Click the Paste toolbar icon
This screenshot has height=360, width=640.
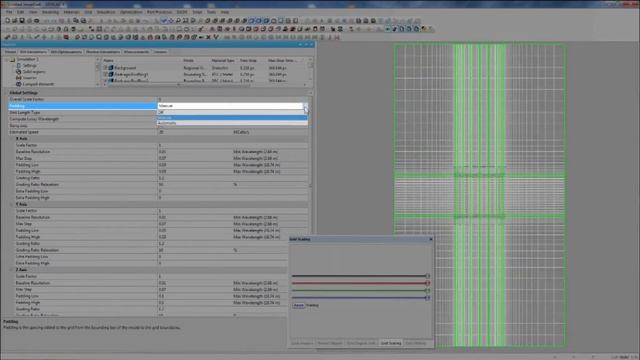(83, 20)
